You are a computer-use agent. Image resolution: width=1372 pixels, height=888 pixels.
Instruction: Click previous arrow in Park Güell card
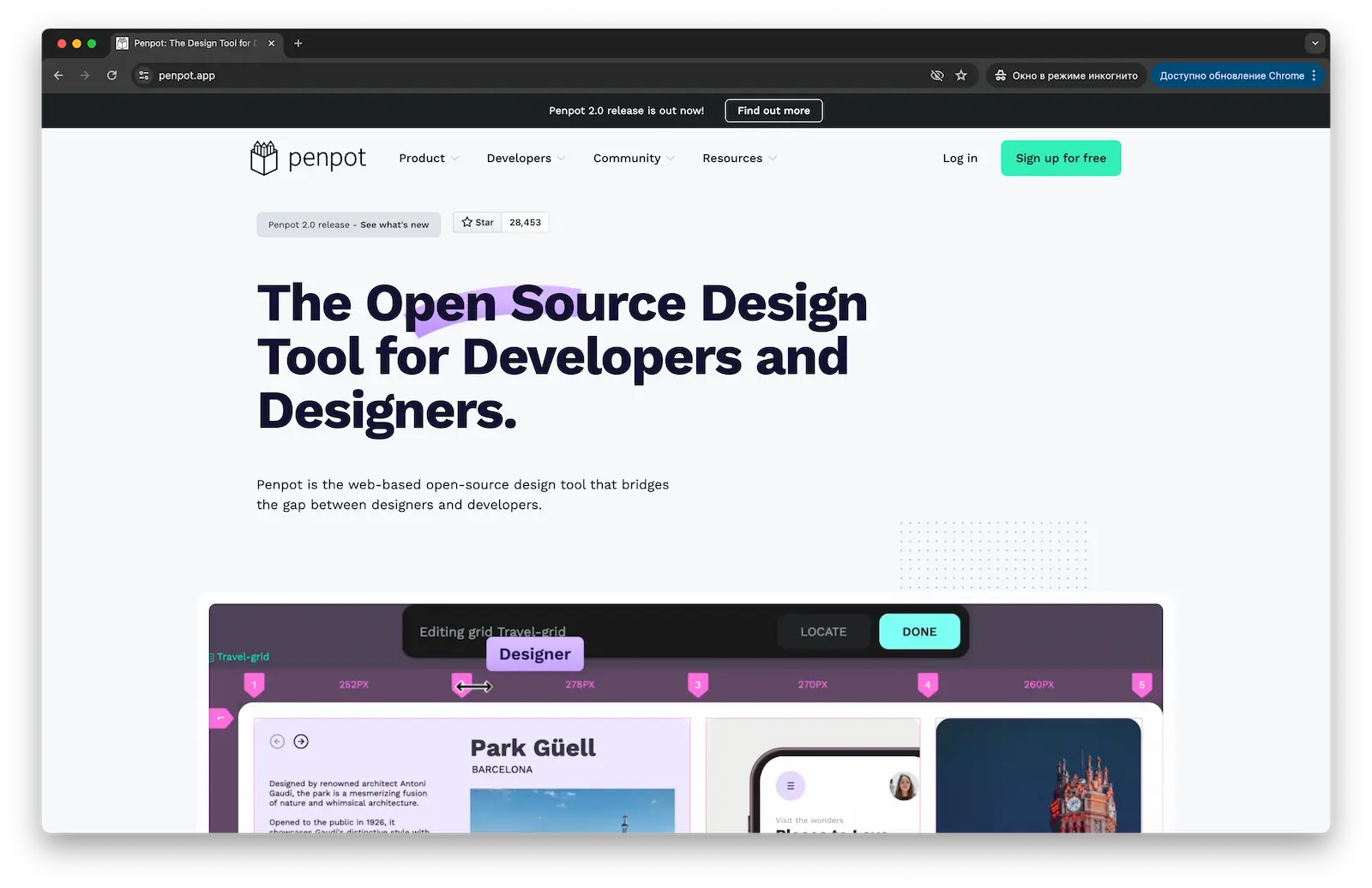[277, 741]
